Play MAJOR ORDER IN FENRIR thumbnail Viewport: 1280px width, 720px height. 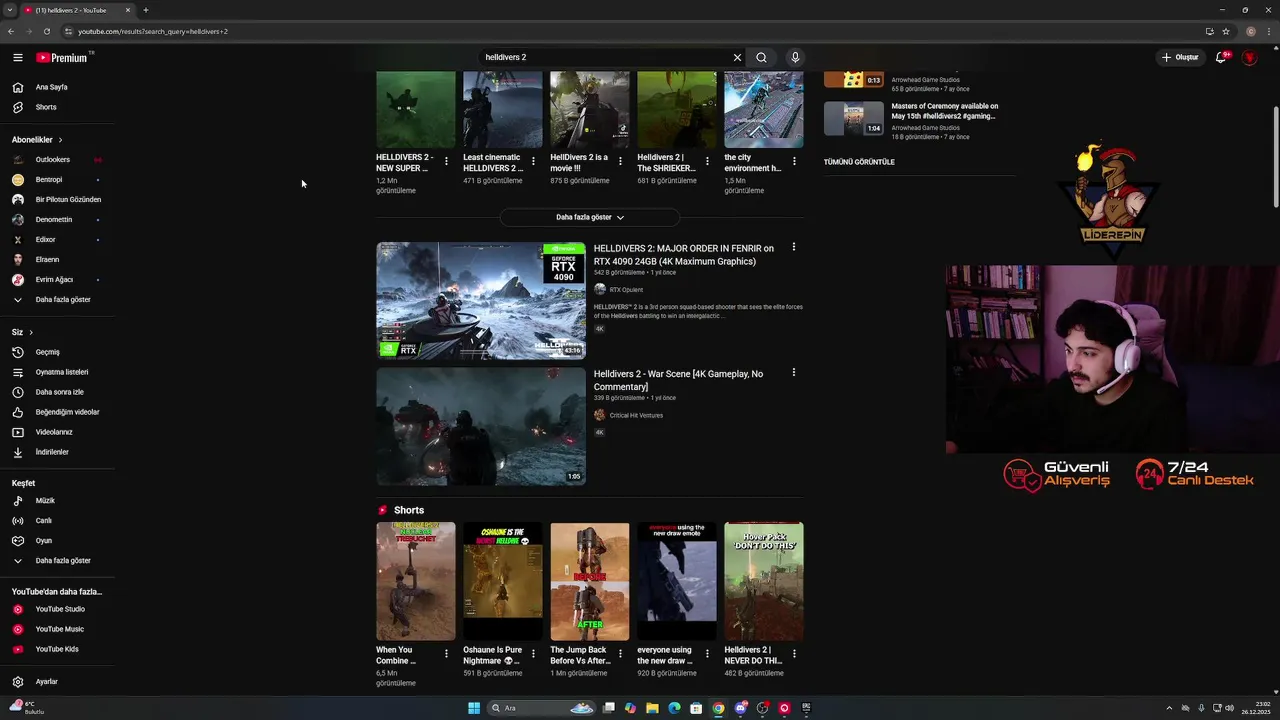click(481, 300)
